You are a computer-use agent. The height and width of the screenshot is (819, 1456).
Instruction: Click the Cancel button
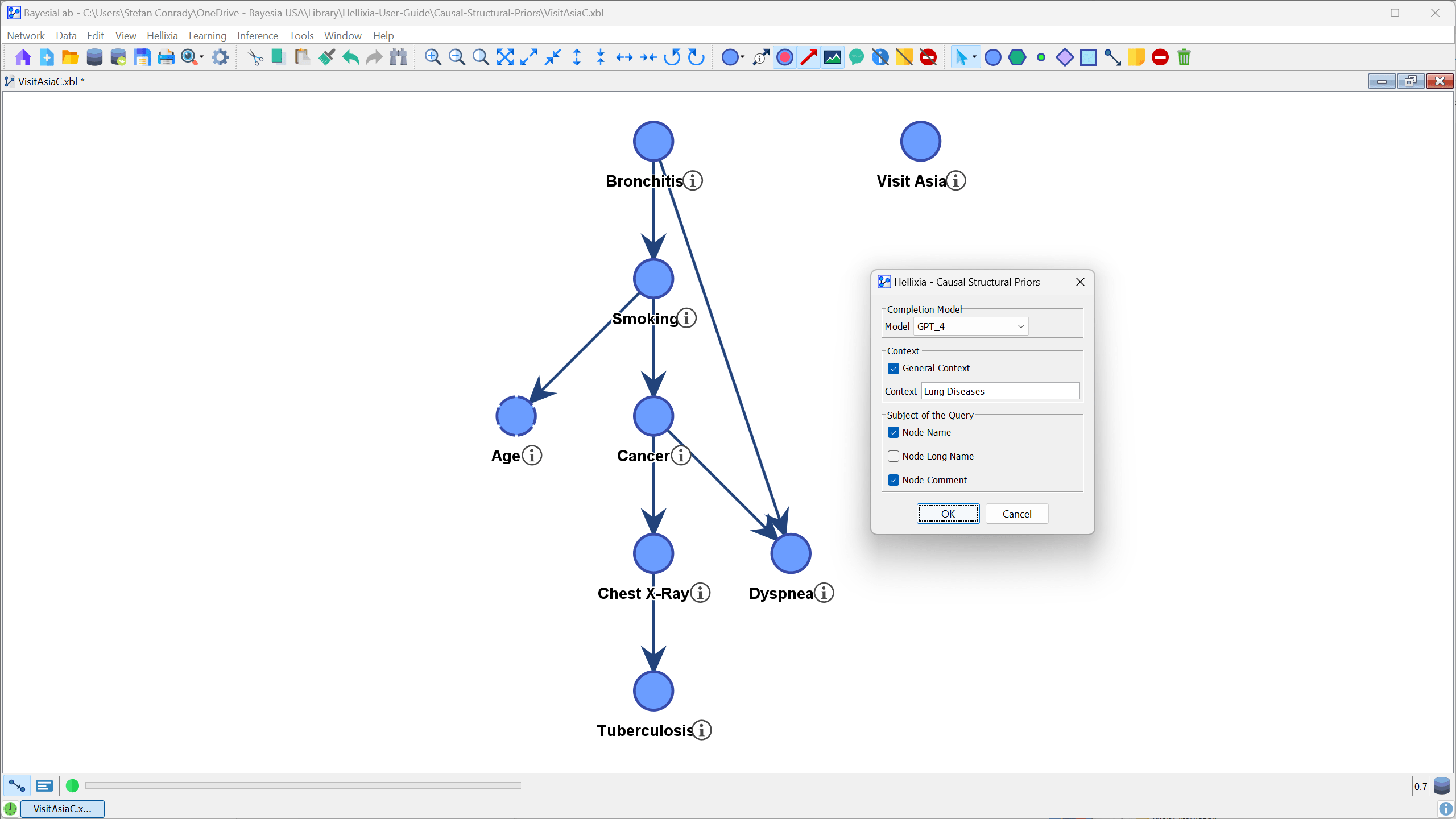point(1016,514)
